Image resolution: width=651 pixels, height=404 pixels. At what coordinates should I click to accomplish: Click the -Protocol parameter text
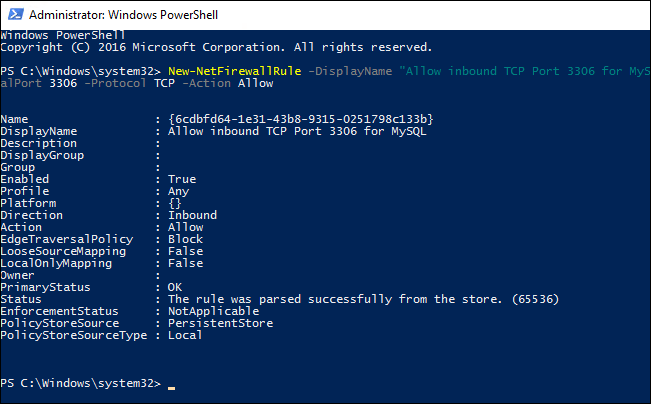pos(115,83)
